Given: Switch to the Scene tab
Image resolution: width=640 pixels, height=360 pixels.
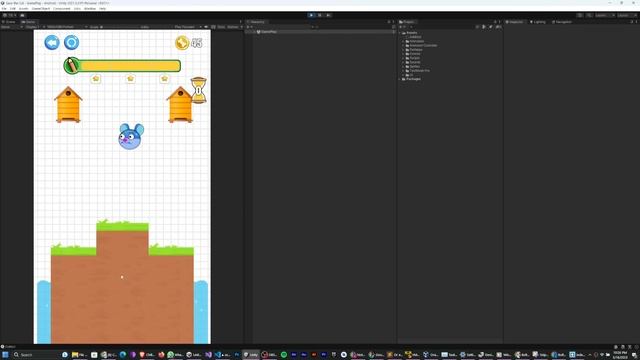Looking at the screenshot, I should (9, 22).
